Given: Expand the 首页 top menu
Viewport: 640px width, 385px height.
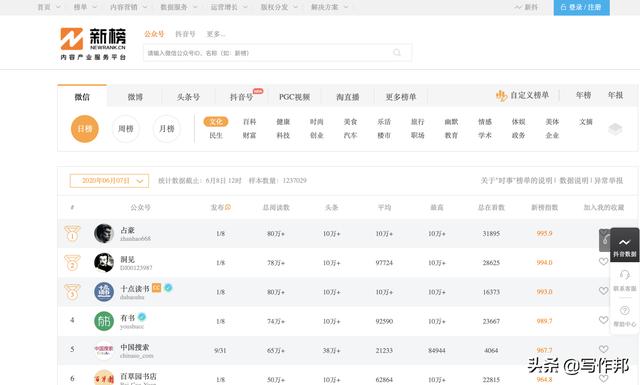Looking at the screenshot, I should coord(49,7).
